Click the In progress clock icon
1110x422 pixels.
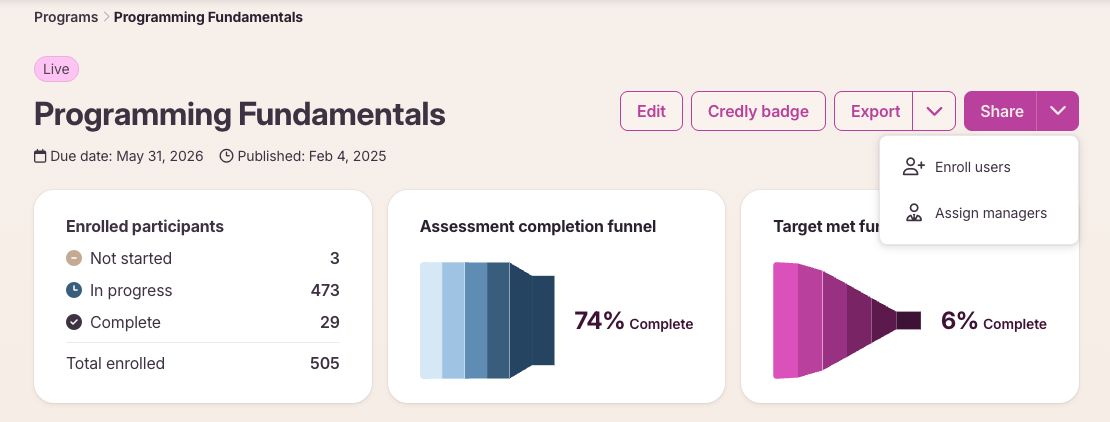pyautogui.click(x=74, y=290)
